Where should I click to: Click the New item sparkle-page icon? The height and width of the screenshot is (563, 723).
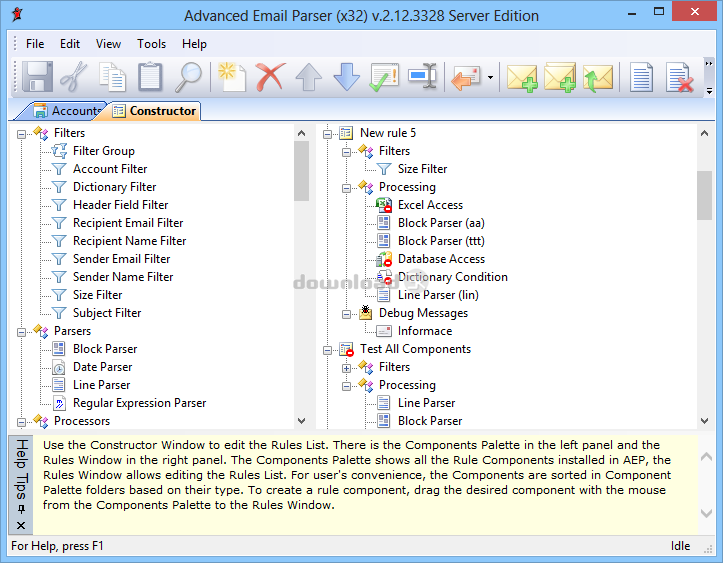[232, 77]
